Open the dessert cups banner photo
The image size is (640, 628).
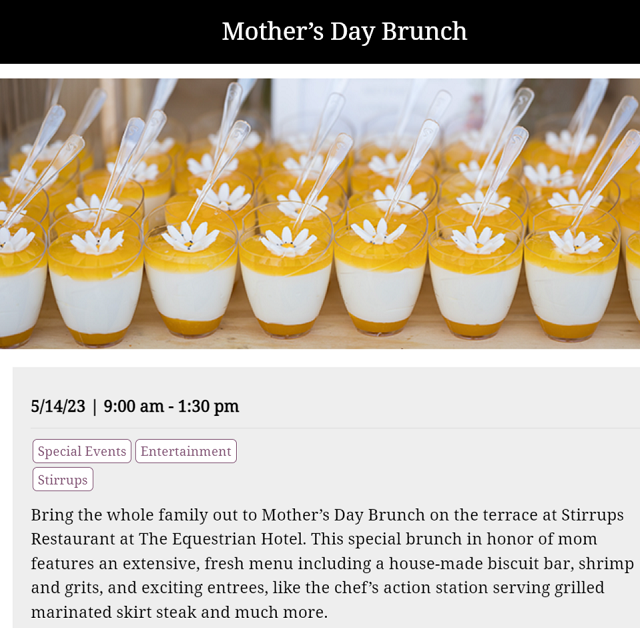pos(320,213)
